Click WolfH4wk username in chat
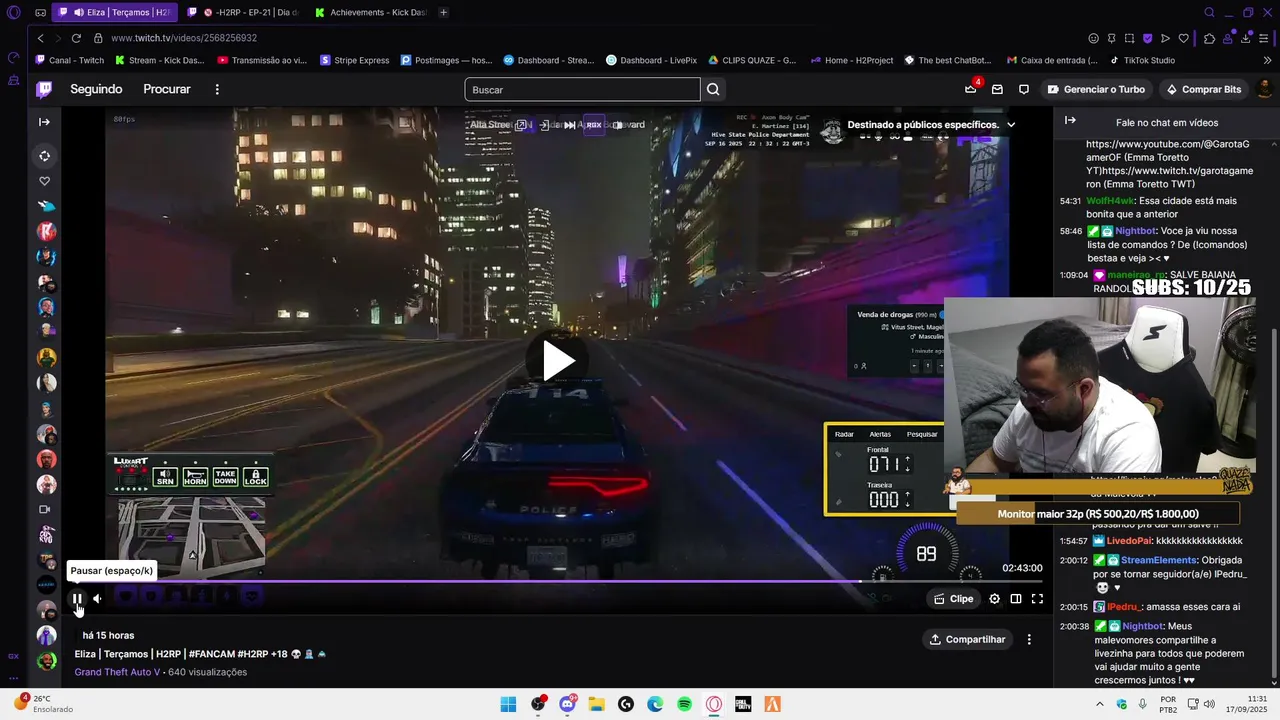The width and height of the screenshot is (1280, 720). 1110,200
